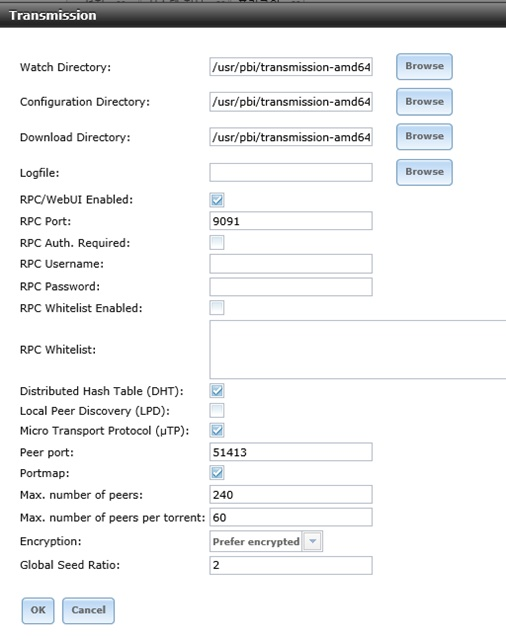The width and height of the screenshot is (506, 640).
Task: Click Browse button for Watch Directory
Action: (x=424, y=66)
